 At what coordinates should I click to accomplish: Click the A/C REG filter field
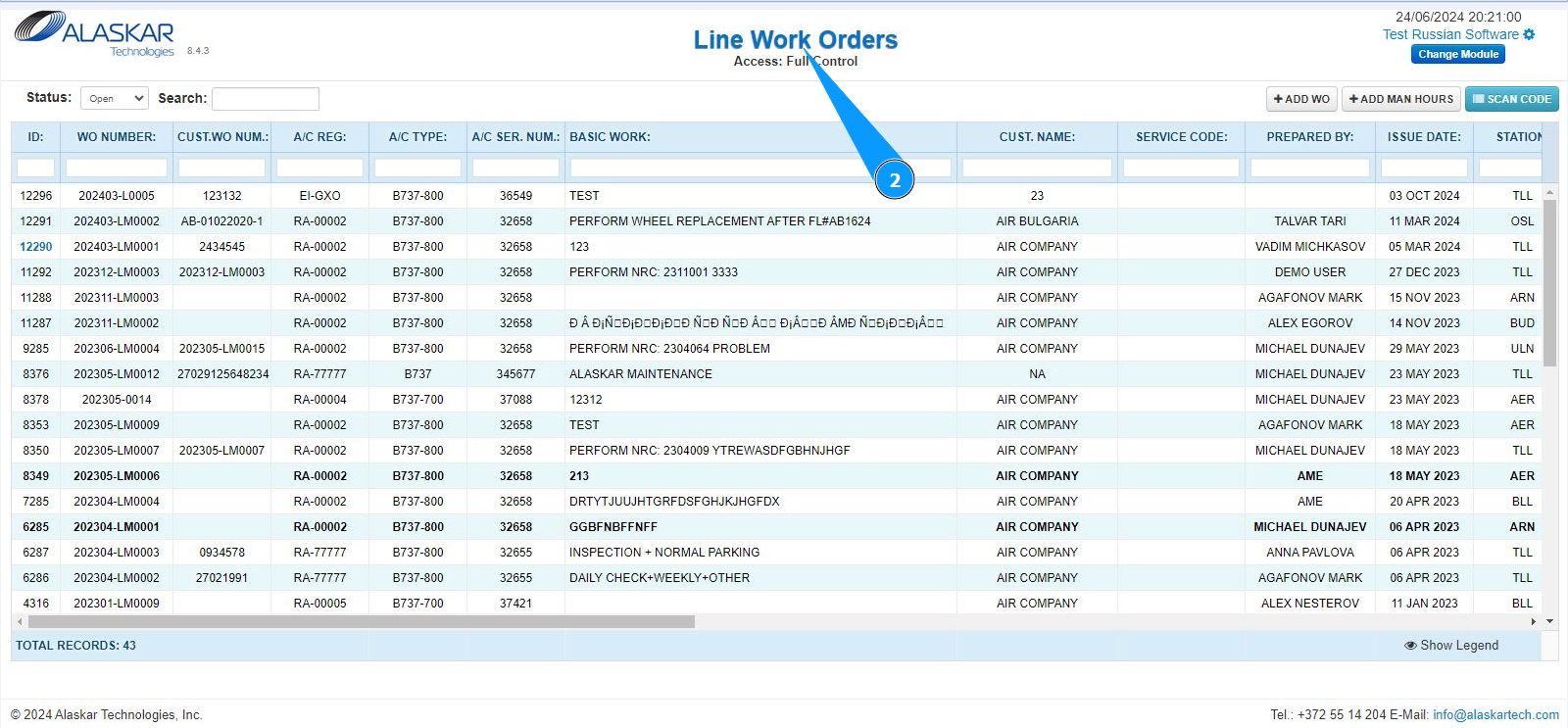pyautogui.click(x=319, y=168)
